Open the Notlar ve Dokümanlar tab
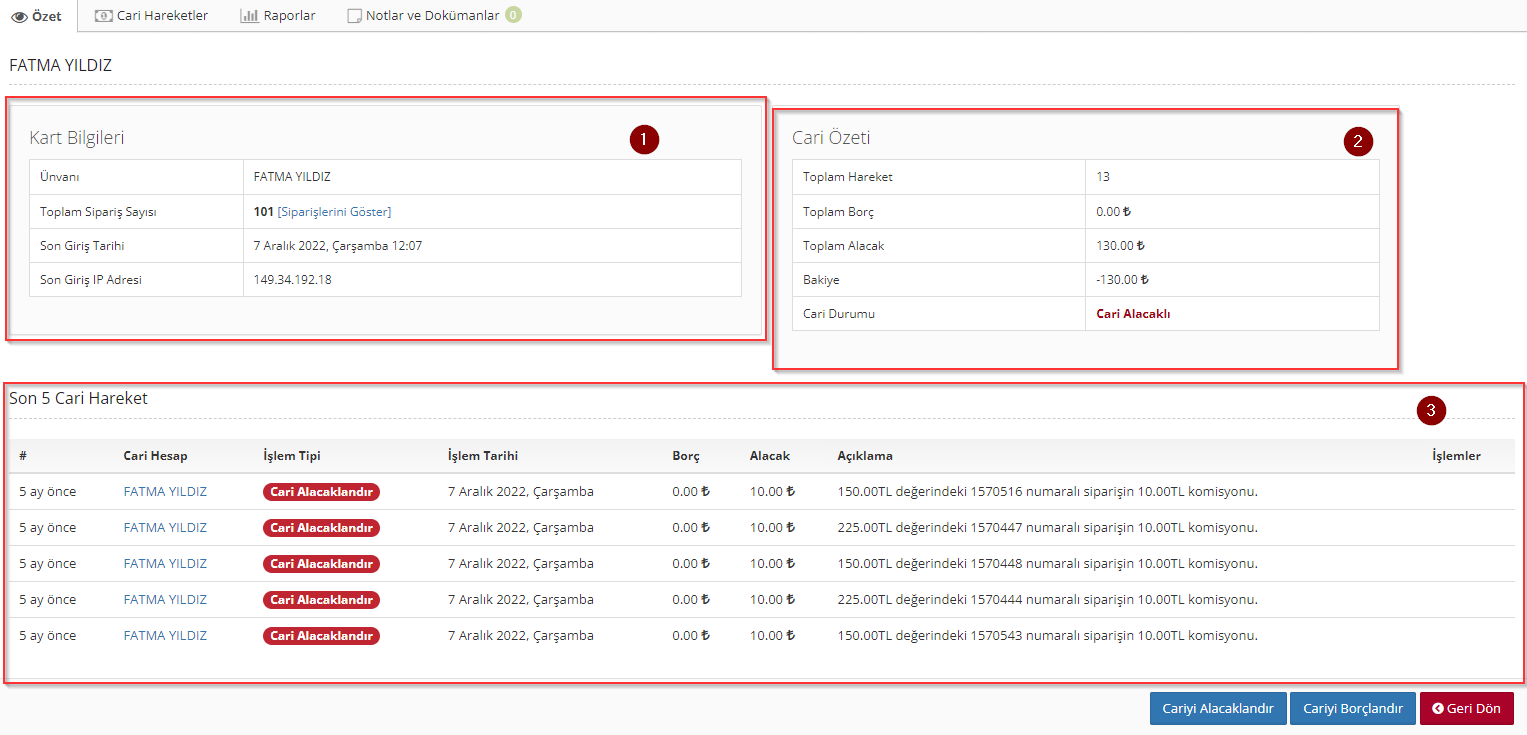This screenshot has width=1527, height=735. (x=432, y=16)
